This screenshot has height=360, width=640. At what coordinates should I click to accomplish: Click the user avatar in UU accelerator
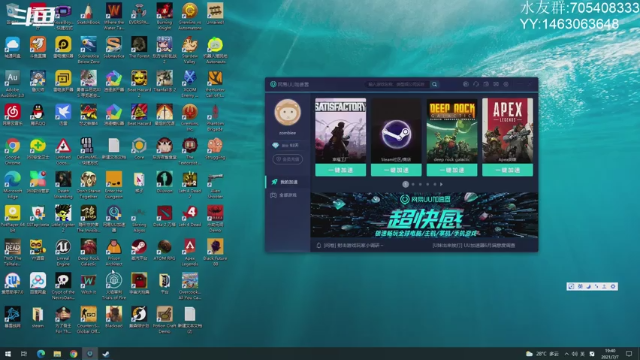287,112
